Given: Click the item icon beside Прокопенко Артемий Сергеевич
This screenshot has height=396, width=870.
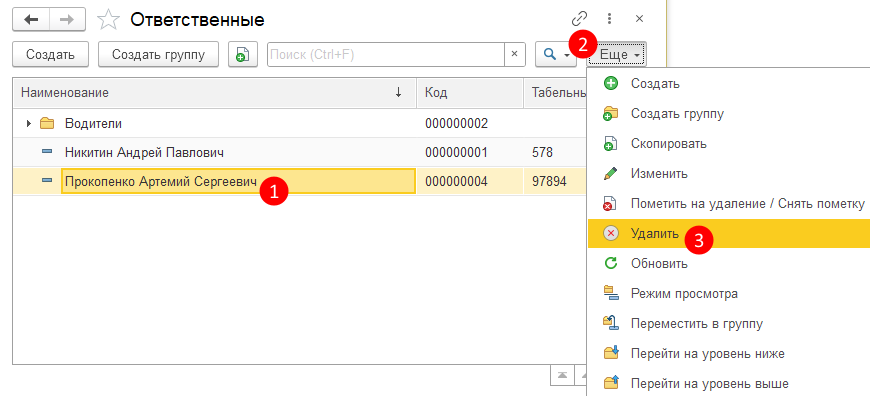Looking at the screenshot, I should [47, 181].
